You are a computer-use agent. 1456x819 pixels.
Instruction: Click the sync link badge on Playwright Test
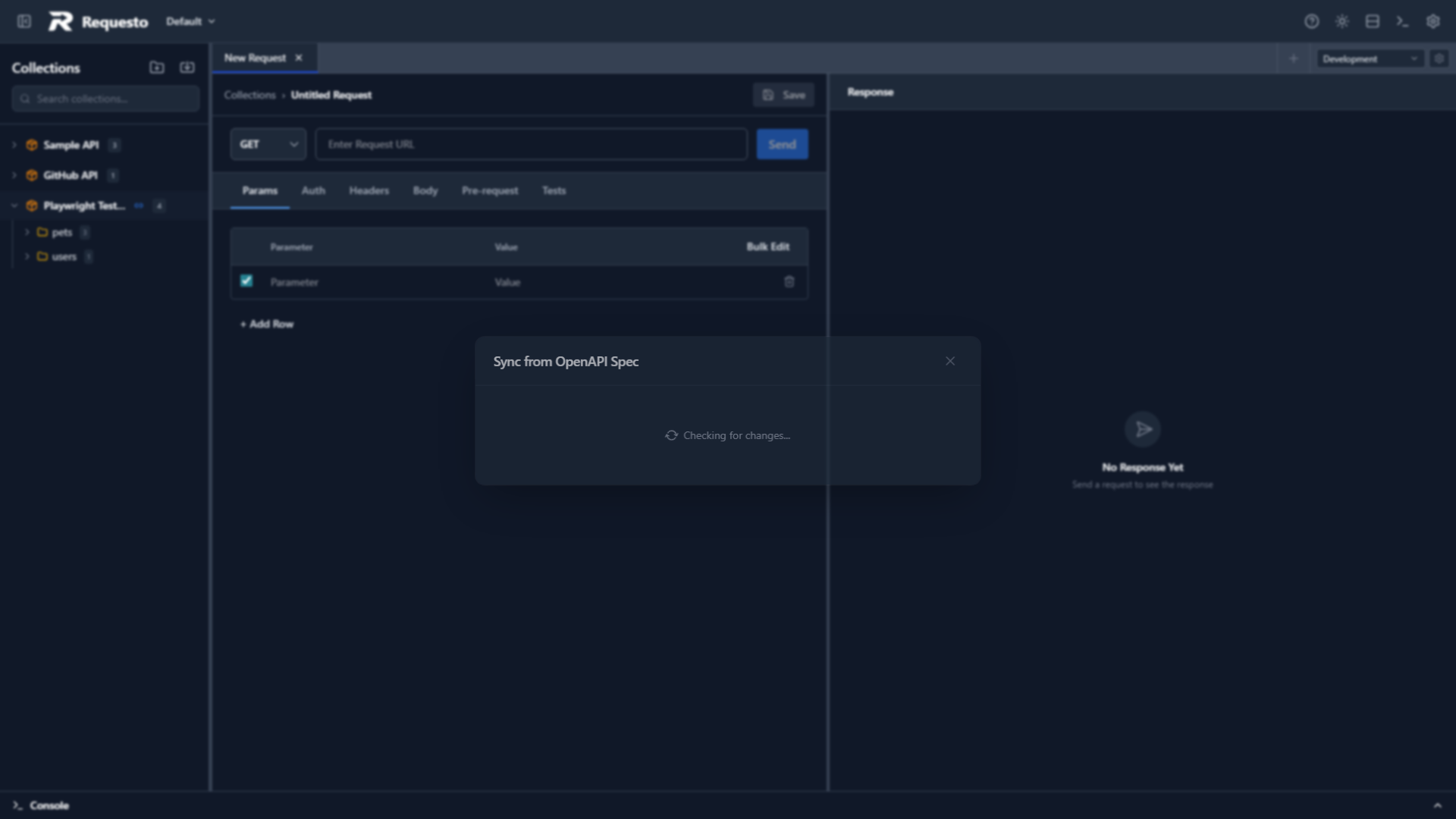click(x=139, y=206)
